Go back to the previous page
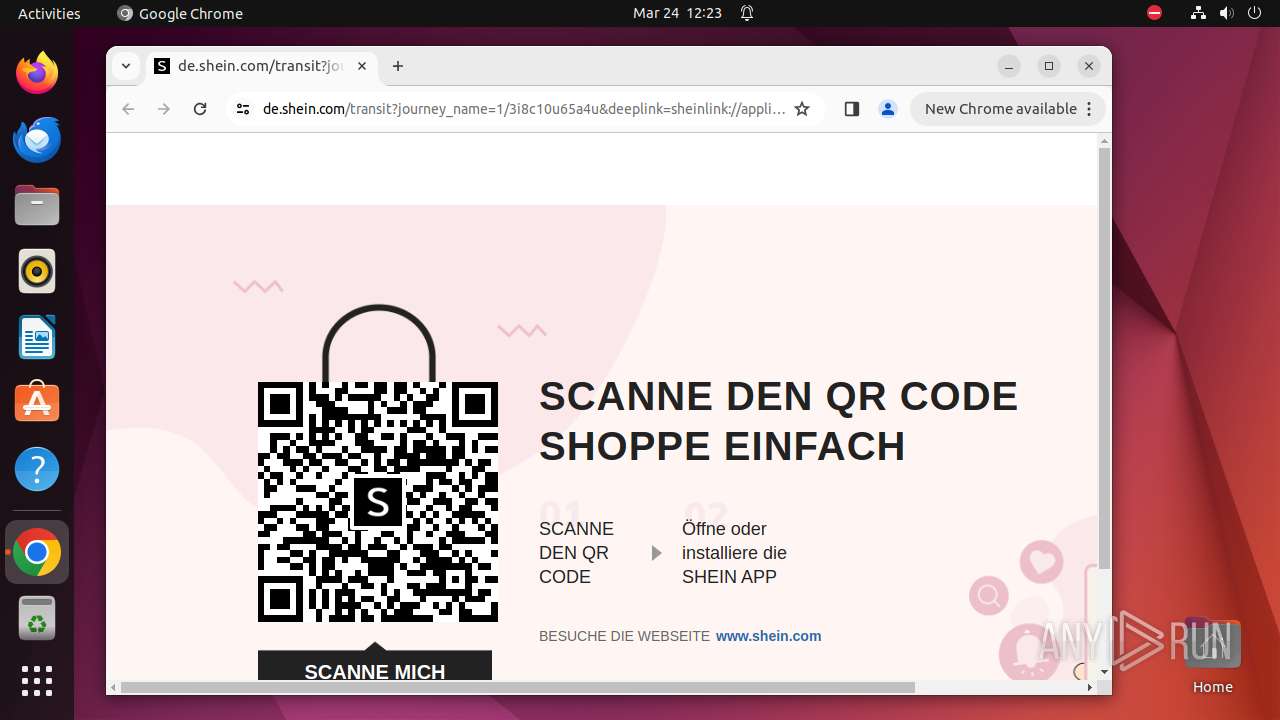The width and height of the screenshot is (1280, 720). pos(128,109)
